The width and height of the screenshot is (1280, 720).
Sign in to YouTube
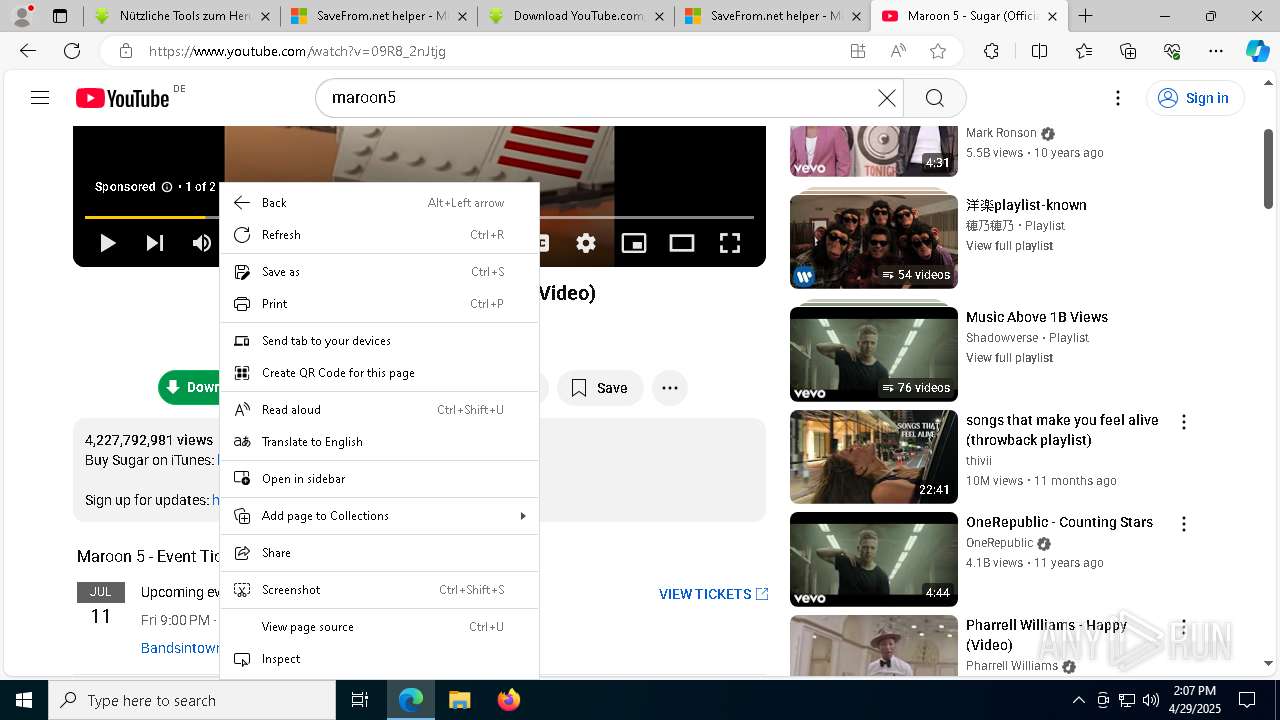click(x=1193, y=98)
